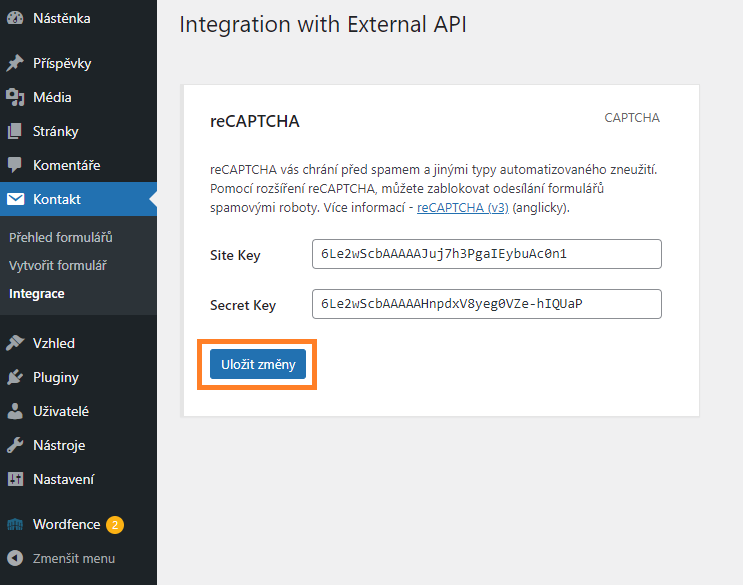Click the CAPTCHA category label
Image resolution: width=743 pixels, height=585 pixels.
[x=632, y=117]
